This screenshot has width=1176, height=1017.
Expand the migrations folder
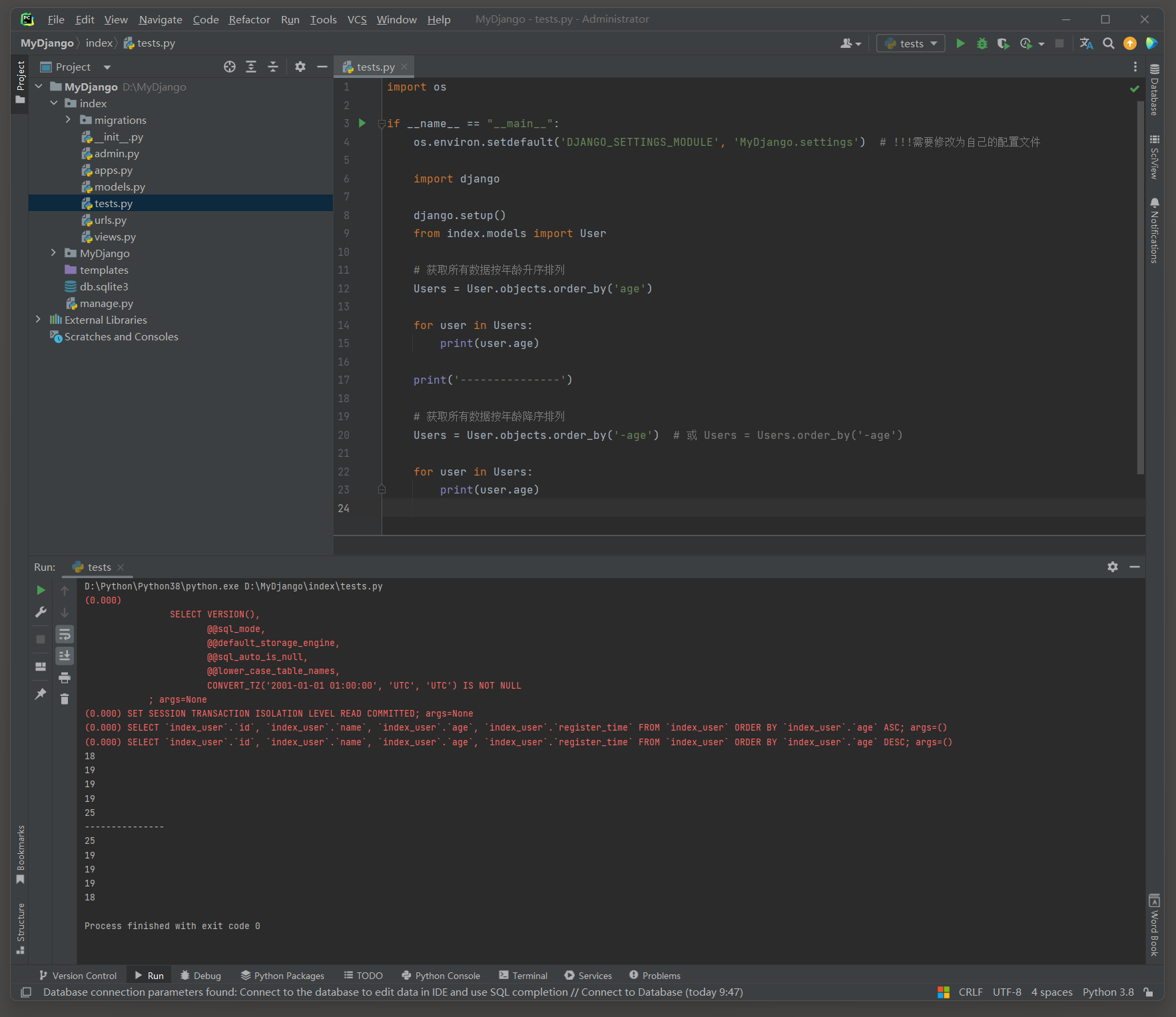coord(68,120)
